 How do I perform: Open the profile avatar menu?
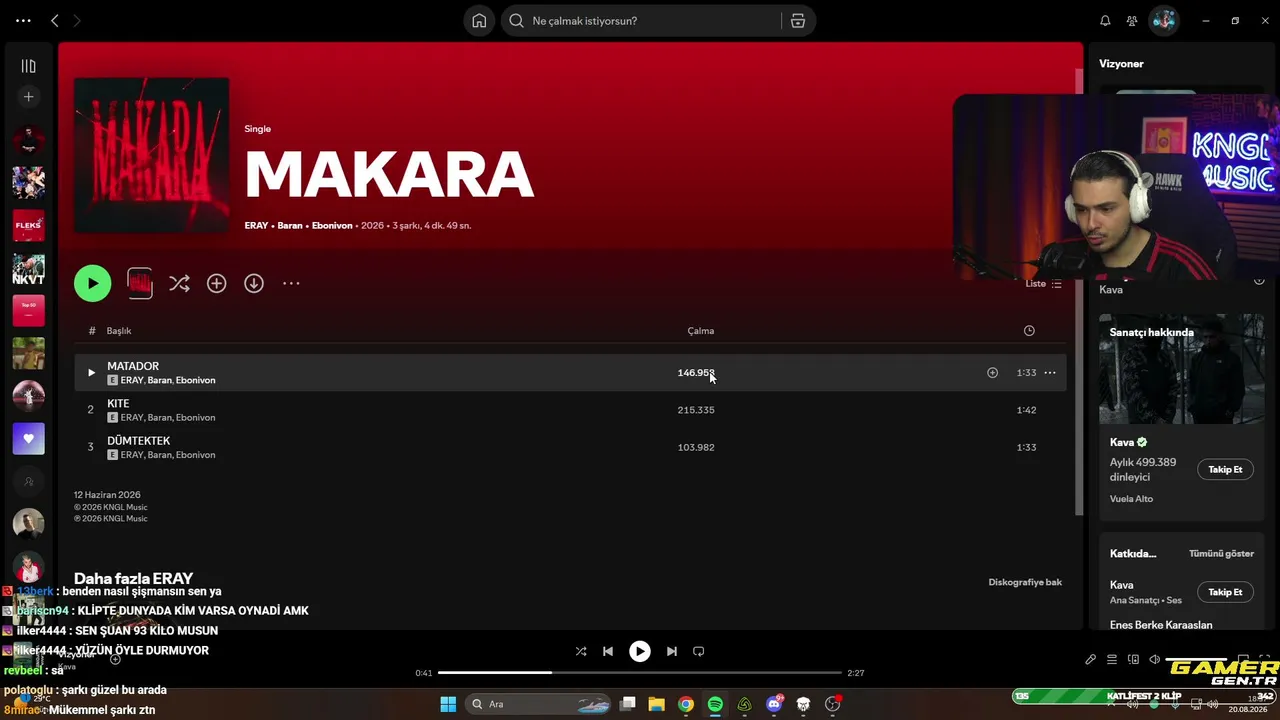[1163, 21]
